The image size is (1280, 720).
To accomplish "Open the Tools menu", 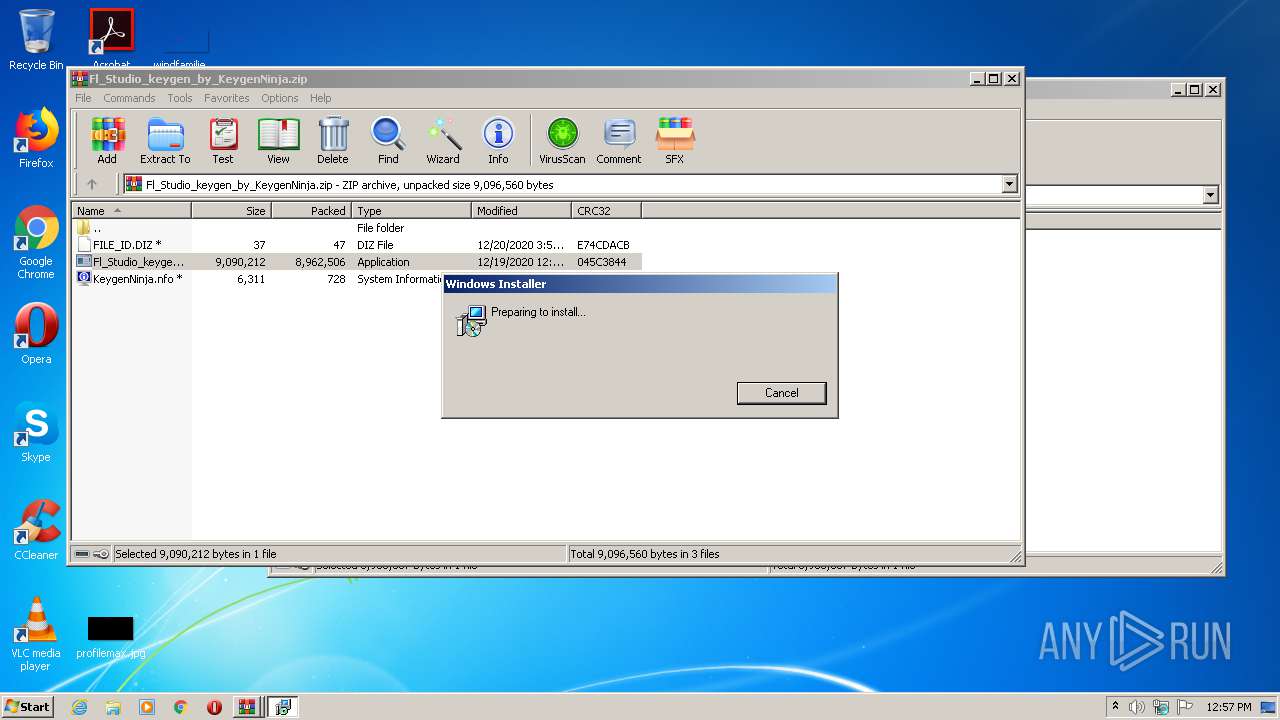I will click(x=180, y=98).
